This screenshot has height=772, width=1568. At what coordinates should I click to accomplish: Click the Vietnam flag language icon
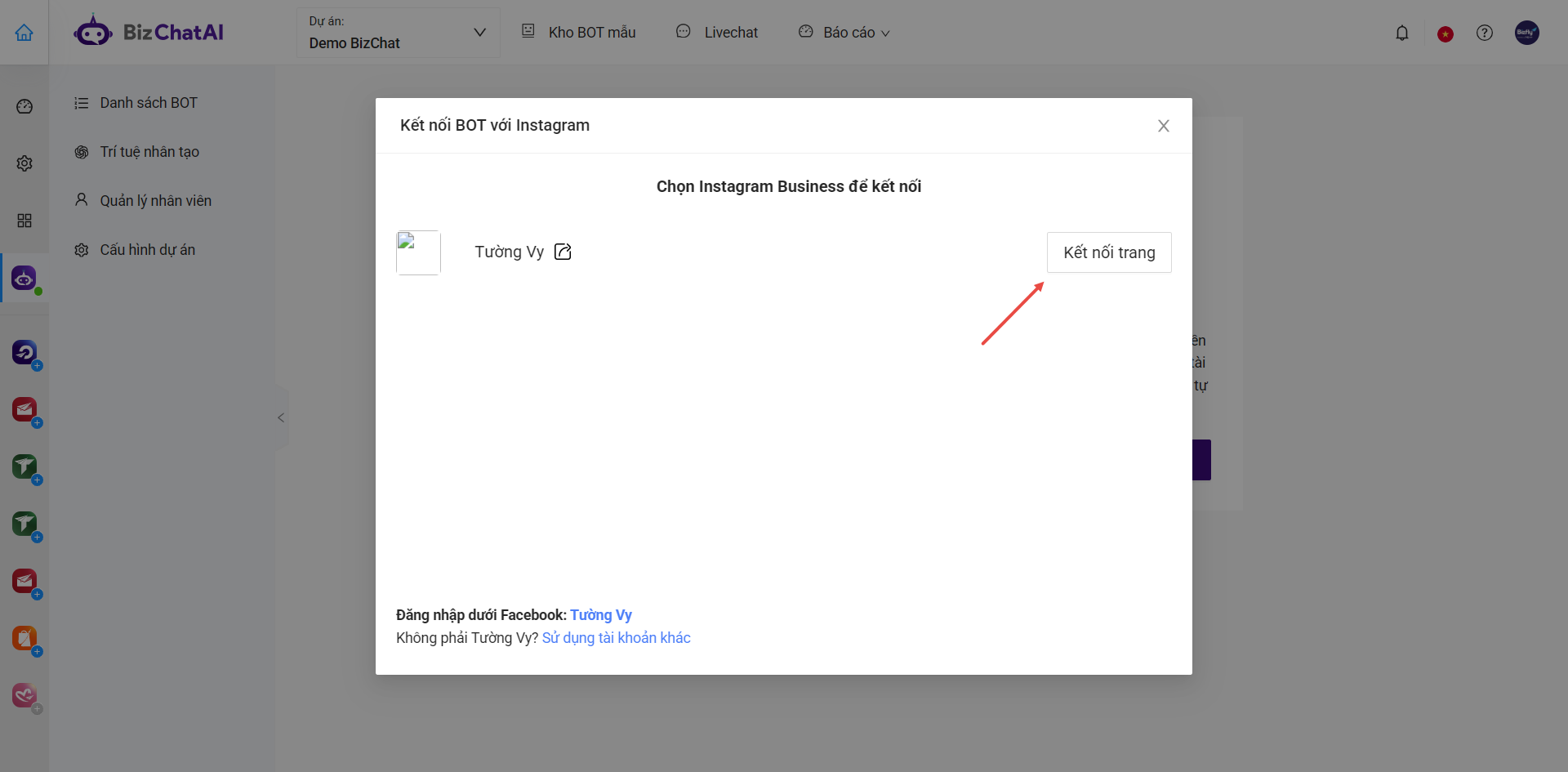[x=1445, y=33]
